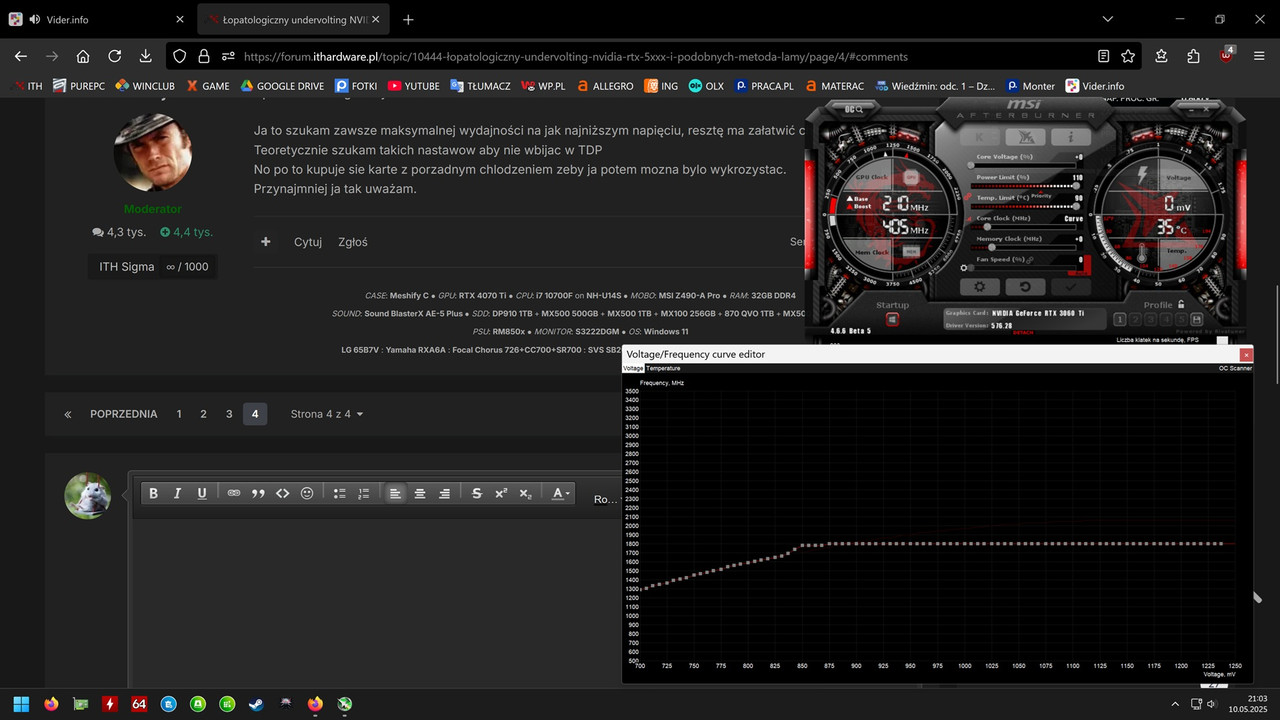Insert a code block in the editor
The height and width of the screenshot is (720, 1280).
tap(282, 493)
